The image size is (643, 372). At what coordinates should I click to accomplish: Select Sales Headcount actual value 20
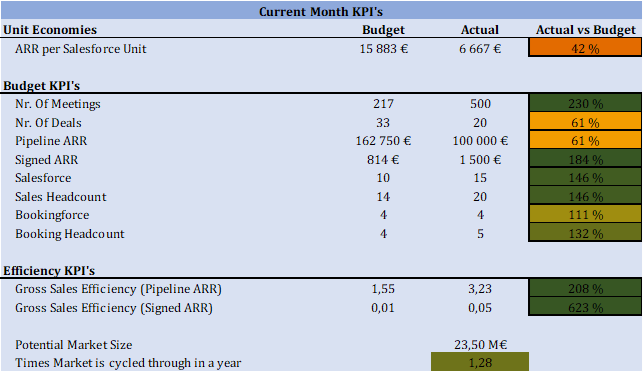tap(480, 196)
